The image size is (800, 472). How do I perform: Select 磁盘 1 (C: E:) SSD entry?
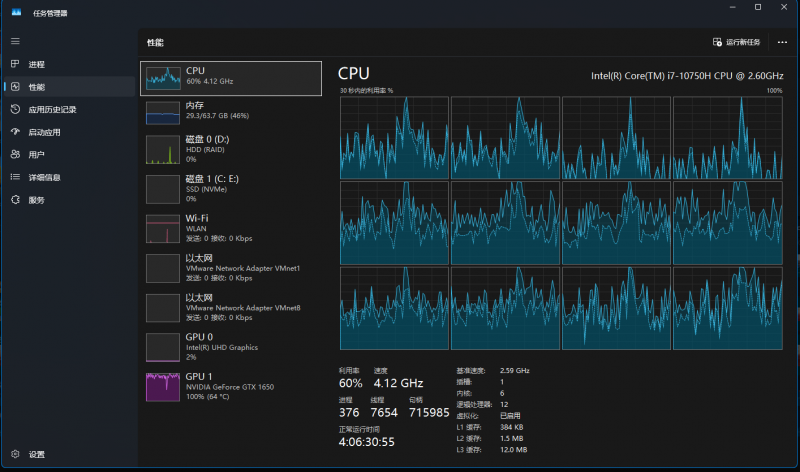pyautogui.click(x=232, y=188)
